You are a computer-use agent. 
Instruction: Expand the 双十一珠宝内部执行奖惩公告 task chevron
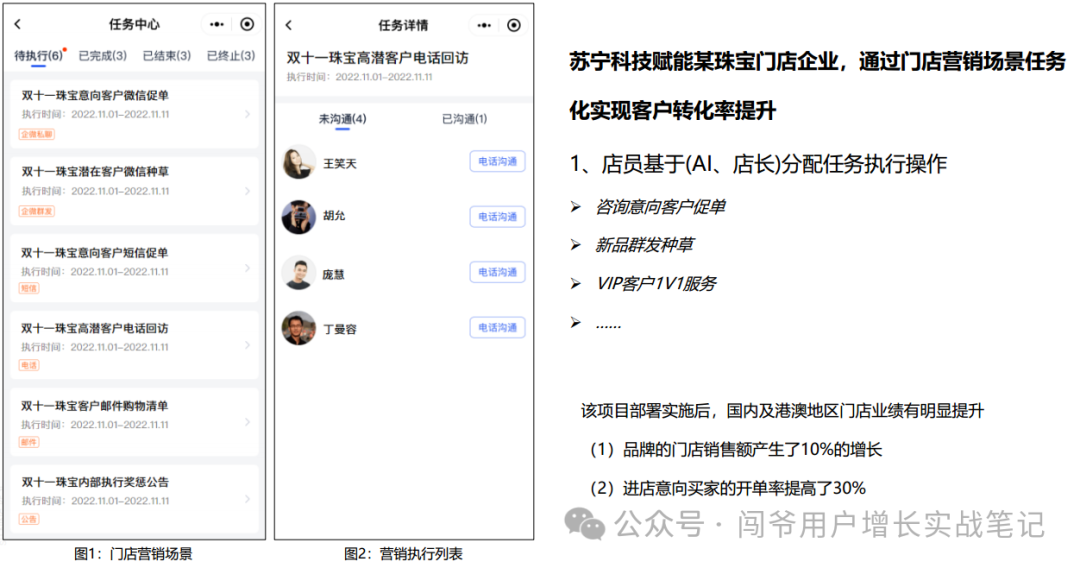[x=247, y=499]
